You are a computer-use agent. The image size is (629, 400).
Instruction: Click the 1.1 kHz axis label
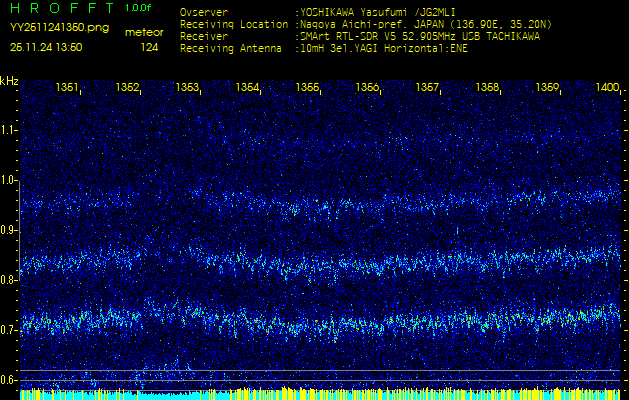click(9, 130)
